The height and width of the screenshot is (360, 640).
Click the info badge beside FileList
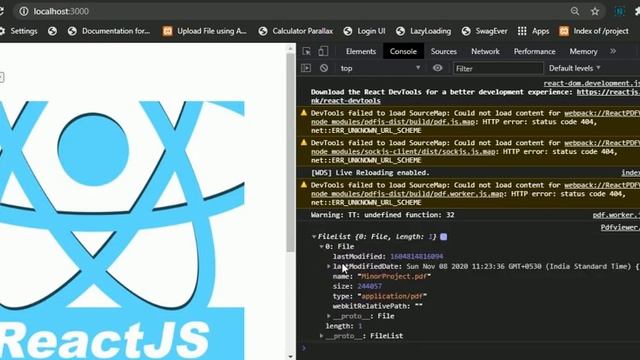coord(444,237)
